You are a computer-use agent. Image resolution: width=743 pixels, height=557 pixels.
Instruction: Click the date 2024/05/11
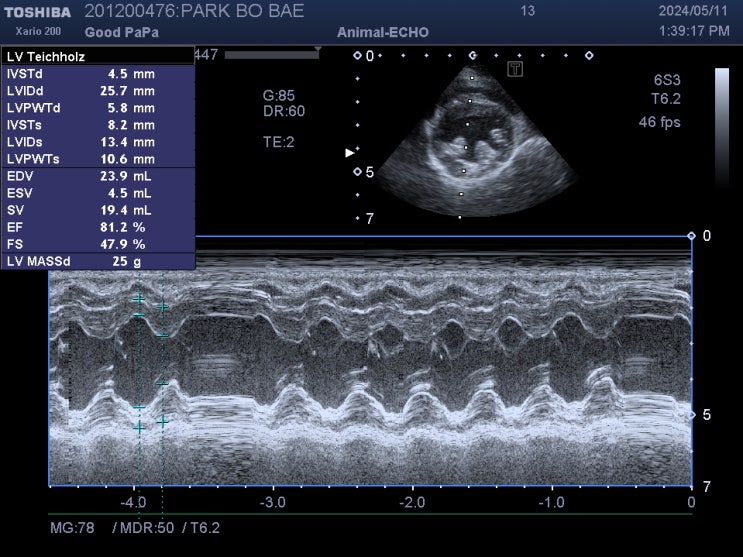coord(693,11)
